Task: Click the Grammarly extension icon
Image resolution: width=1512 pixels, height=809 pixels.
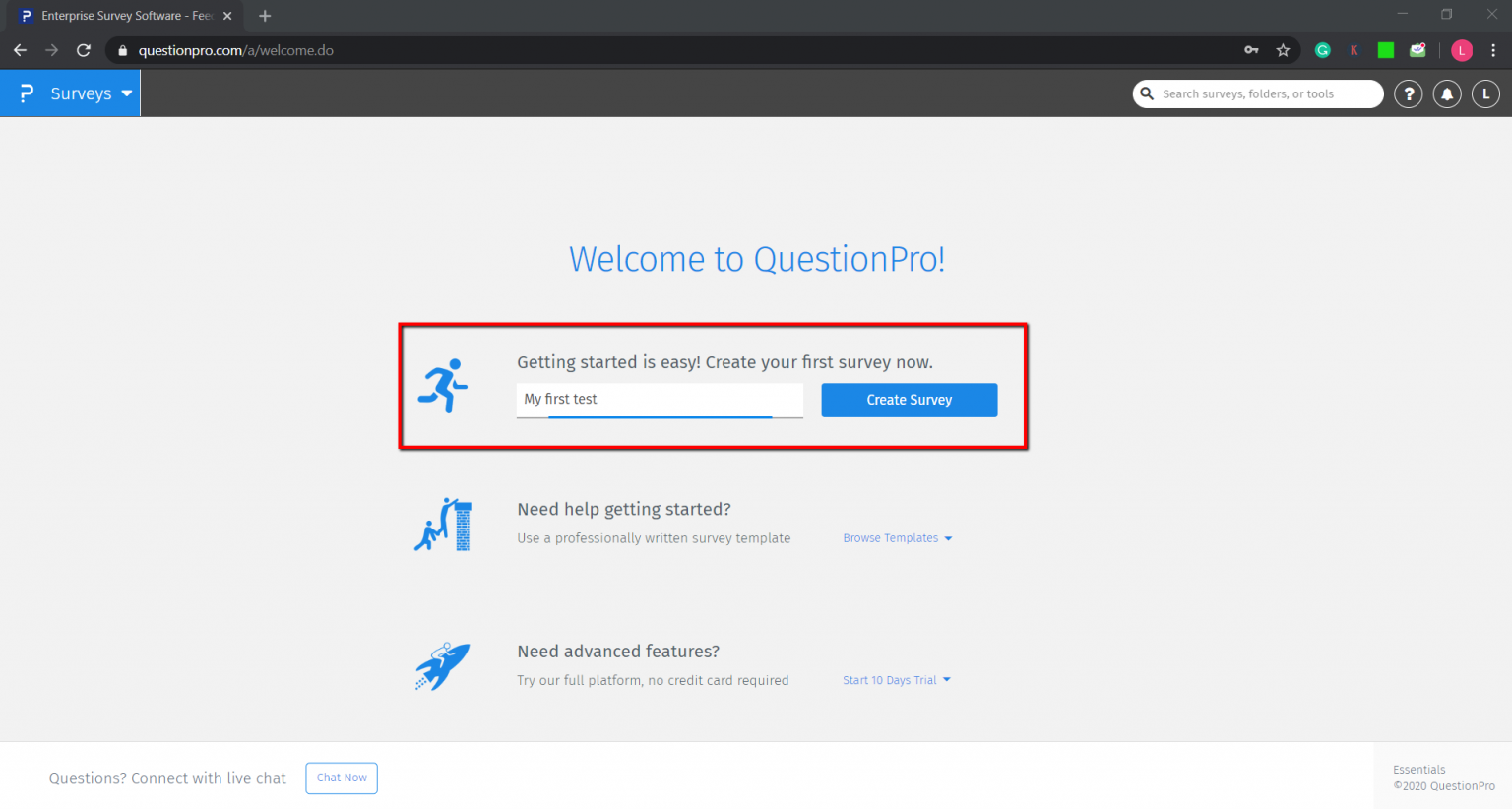Action: pyautogui.click(x=1322, y=49)
